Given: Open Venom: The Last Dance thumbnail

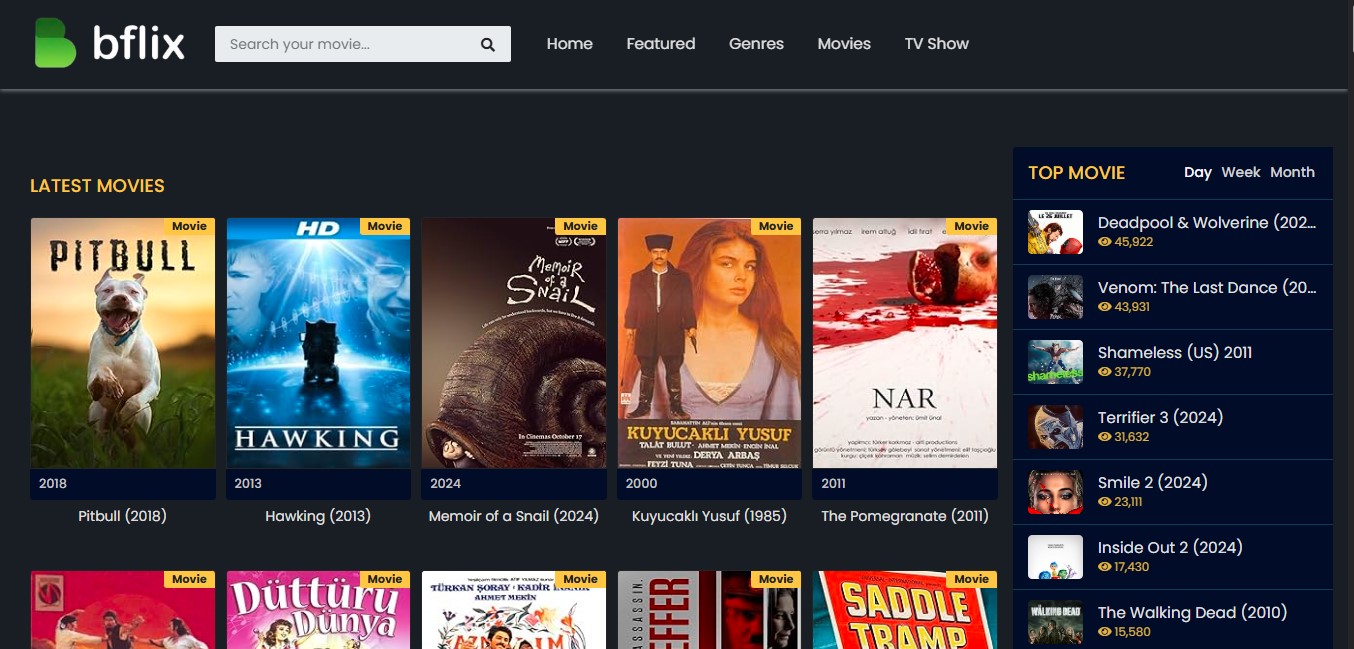Looking at the screenshot, I should click(x=1055, y=297).
